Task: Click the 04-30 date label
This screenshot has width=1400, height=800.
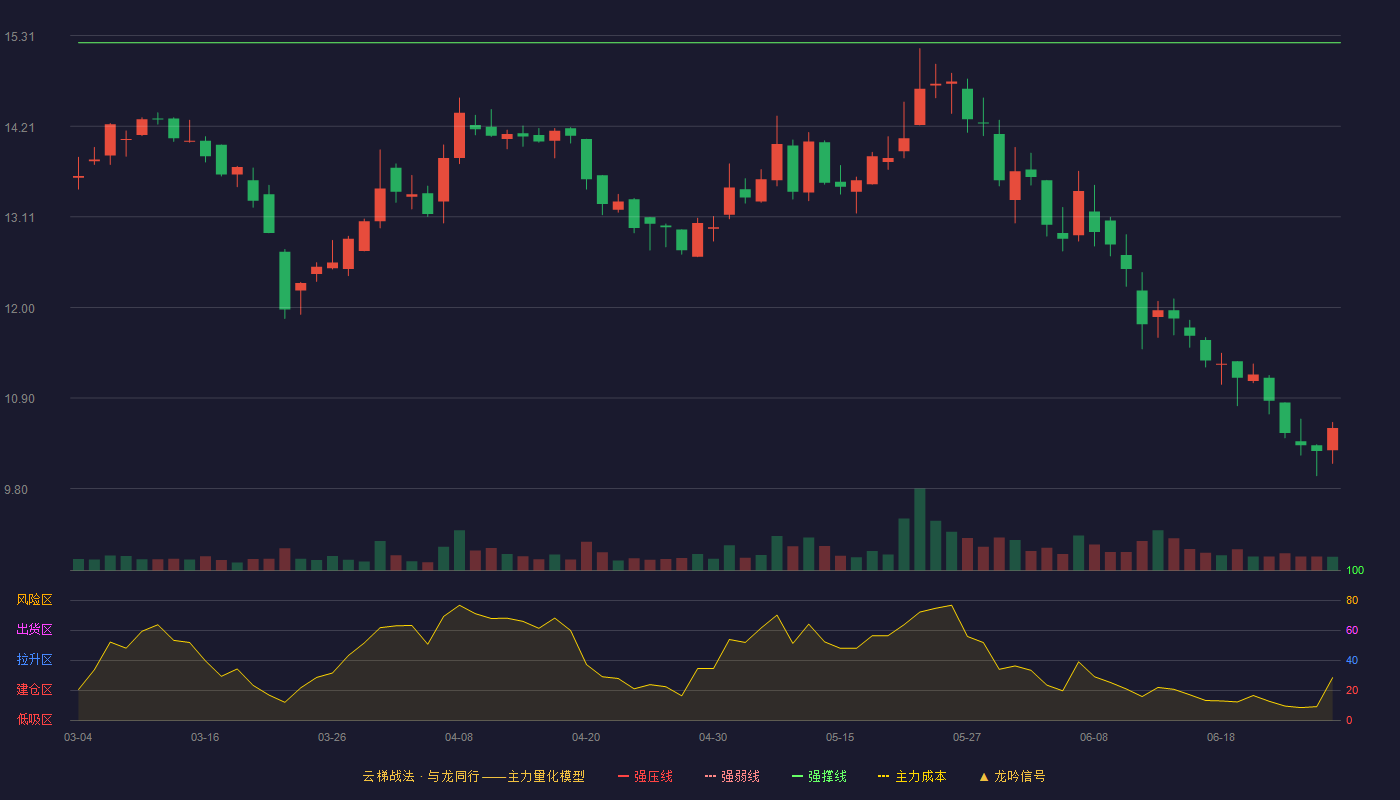Action: pos(713,737)
